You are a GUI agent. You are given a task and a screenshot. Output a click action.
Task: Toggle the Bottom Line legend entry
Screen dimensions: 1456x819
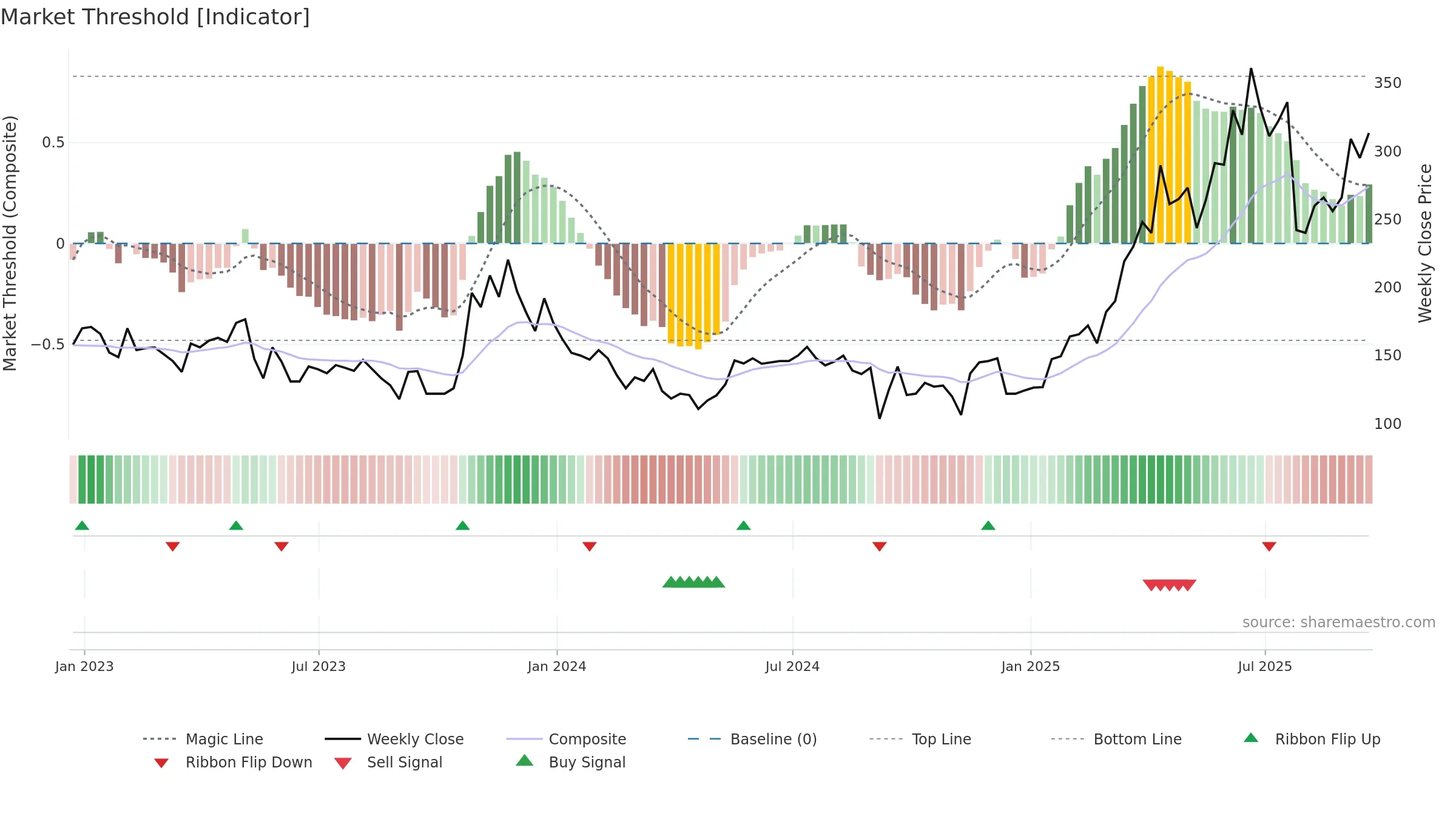1116,739
